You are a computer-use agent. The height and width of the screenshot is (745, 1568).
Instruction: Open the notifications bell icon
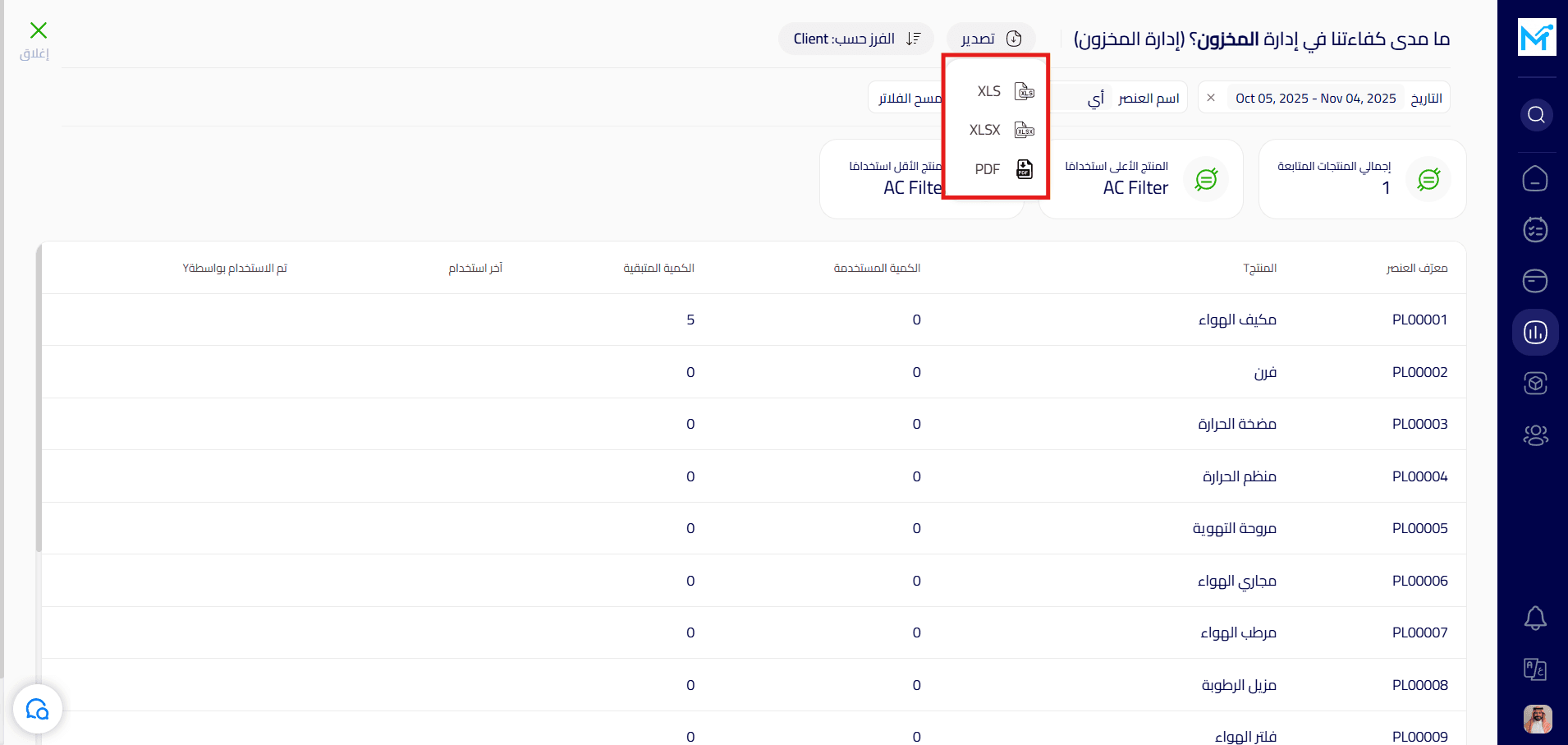1535,618
